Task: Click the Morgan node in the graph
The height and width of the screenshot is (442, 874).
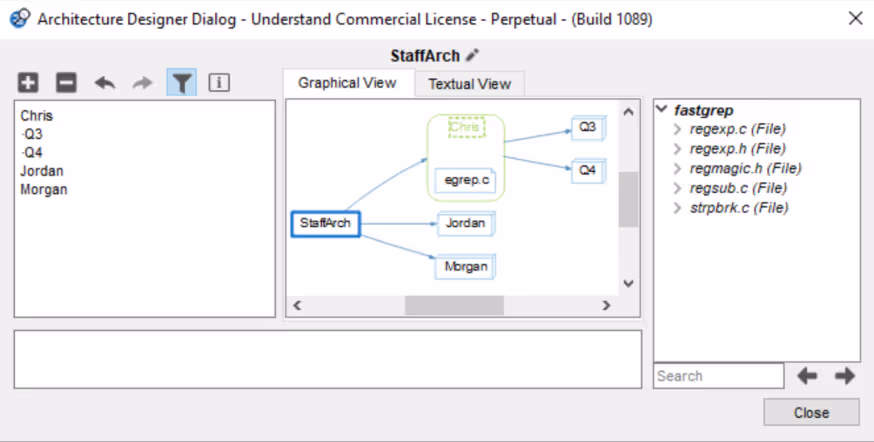Action: pos(465,267)
